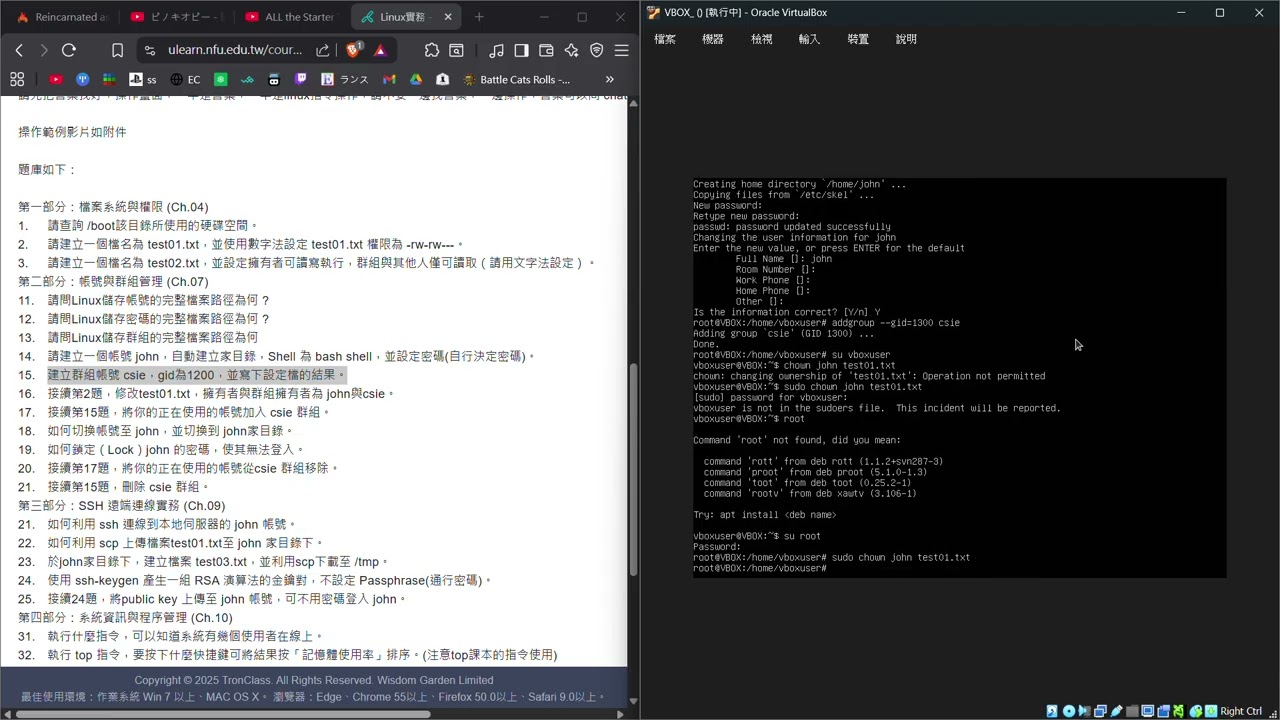Click VirtualBox audio status icon
This screenshot has width=1280, height=720.
1085,711
